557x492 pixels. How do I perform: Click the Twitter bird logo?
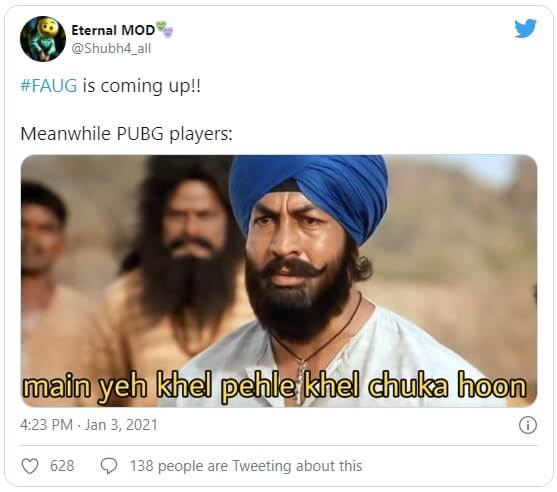525,28
